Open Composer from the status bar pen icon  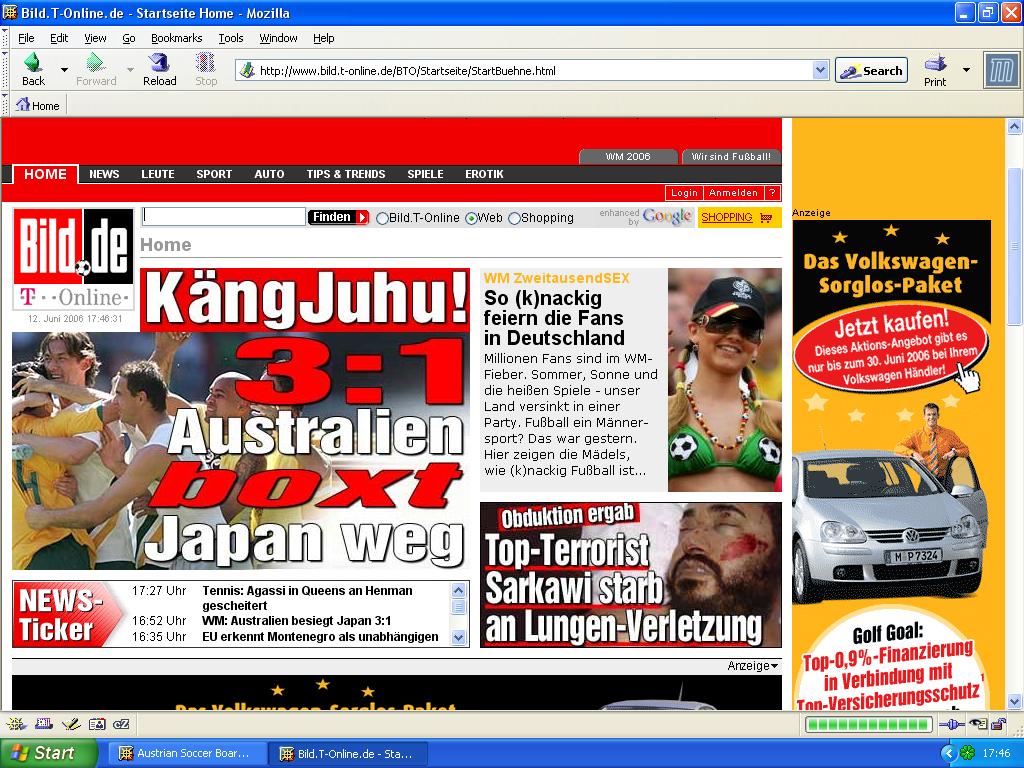[71, 724]
